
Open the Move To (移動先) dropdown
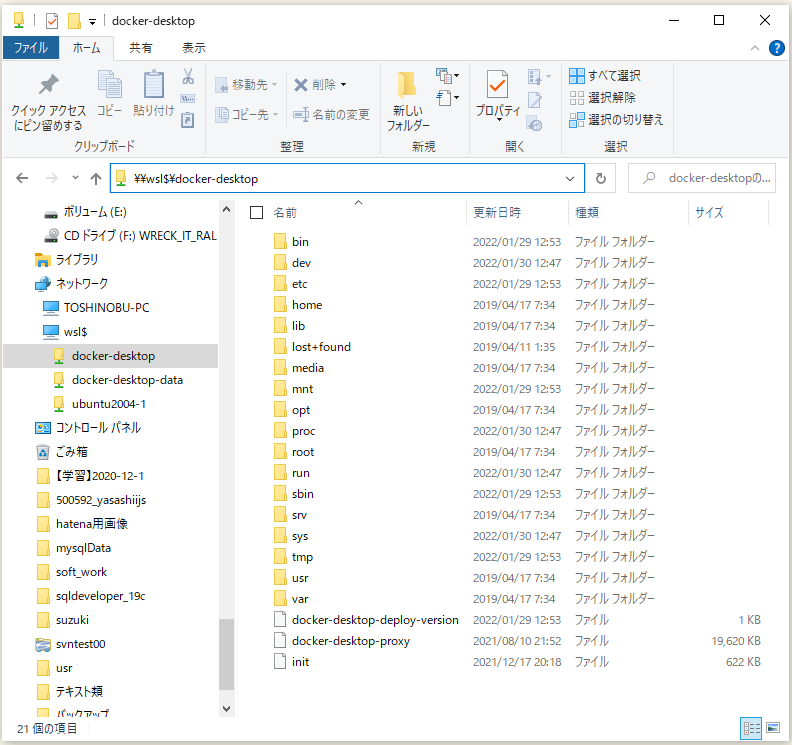pos(246,85)
